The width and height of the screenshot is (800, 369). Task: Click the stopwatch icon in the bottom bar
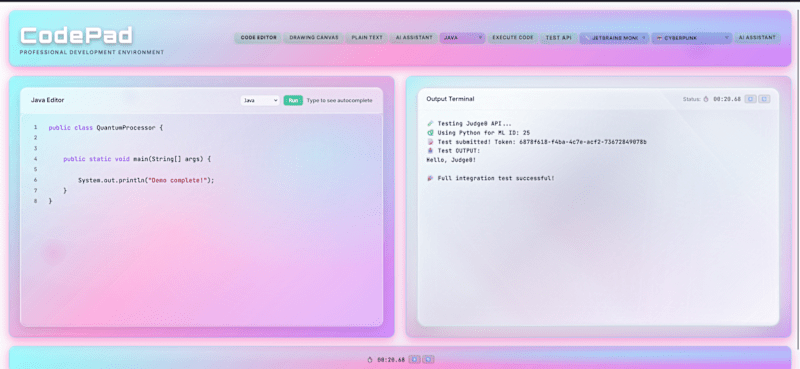(370, 359)
